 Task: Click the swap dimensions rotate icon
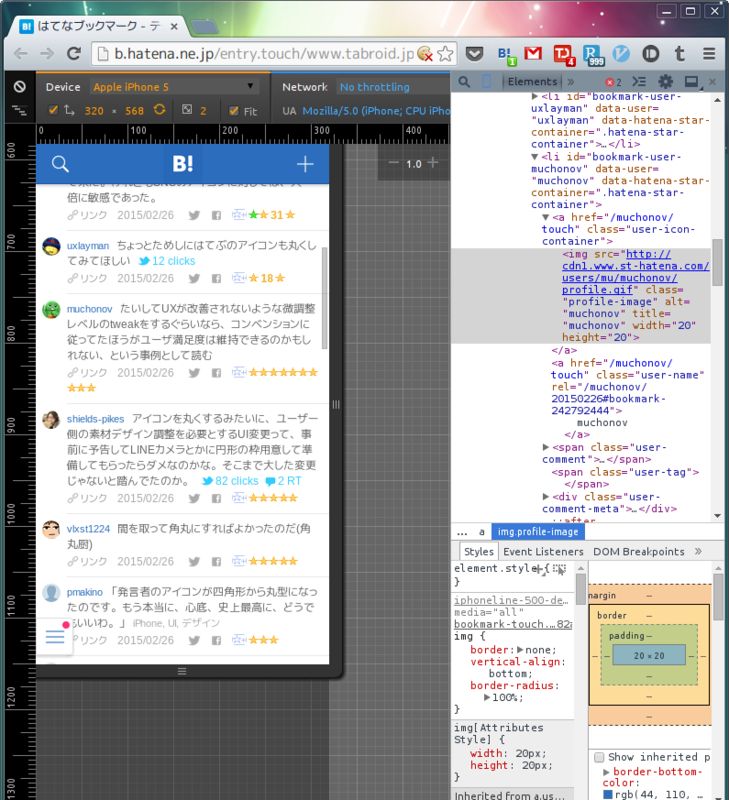click(160, 110)
